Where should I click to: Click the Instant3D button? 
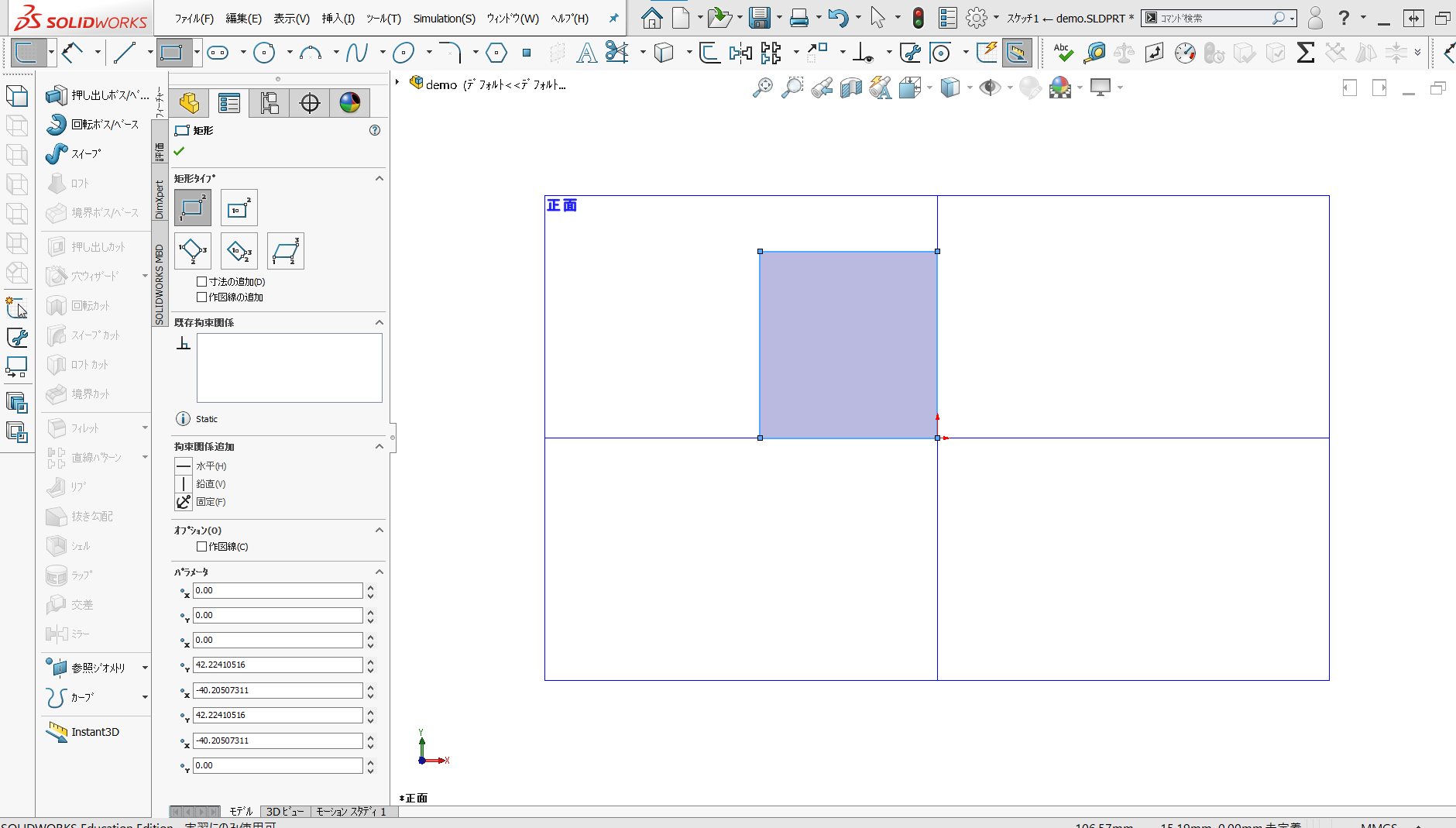coord(83,732)
